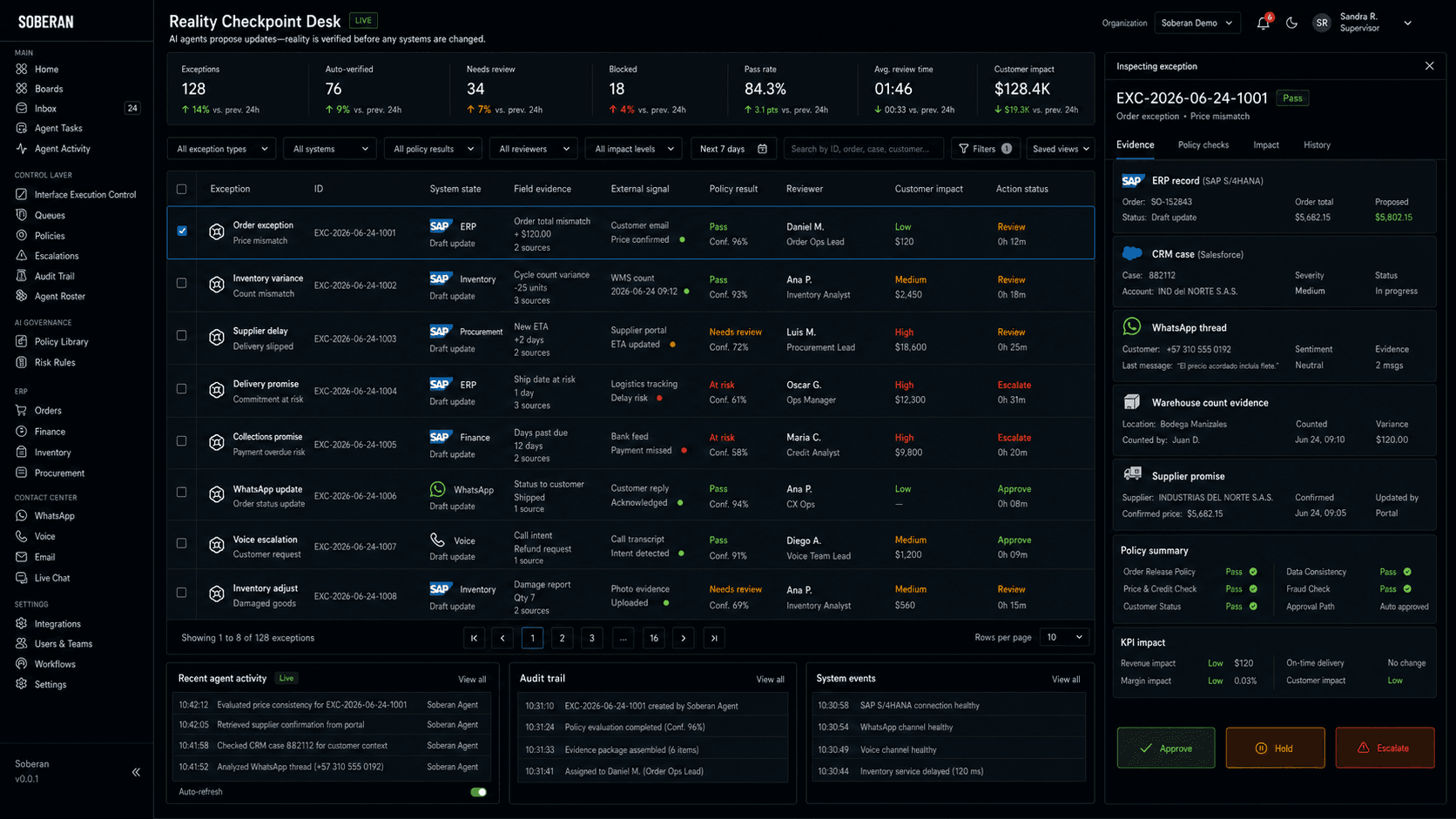Click the Policy Library icon
Image resolution: width=1456 pixels, height=819 pixels.
coord(22,341)
